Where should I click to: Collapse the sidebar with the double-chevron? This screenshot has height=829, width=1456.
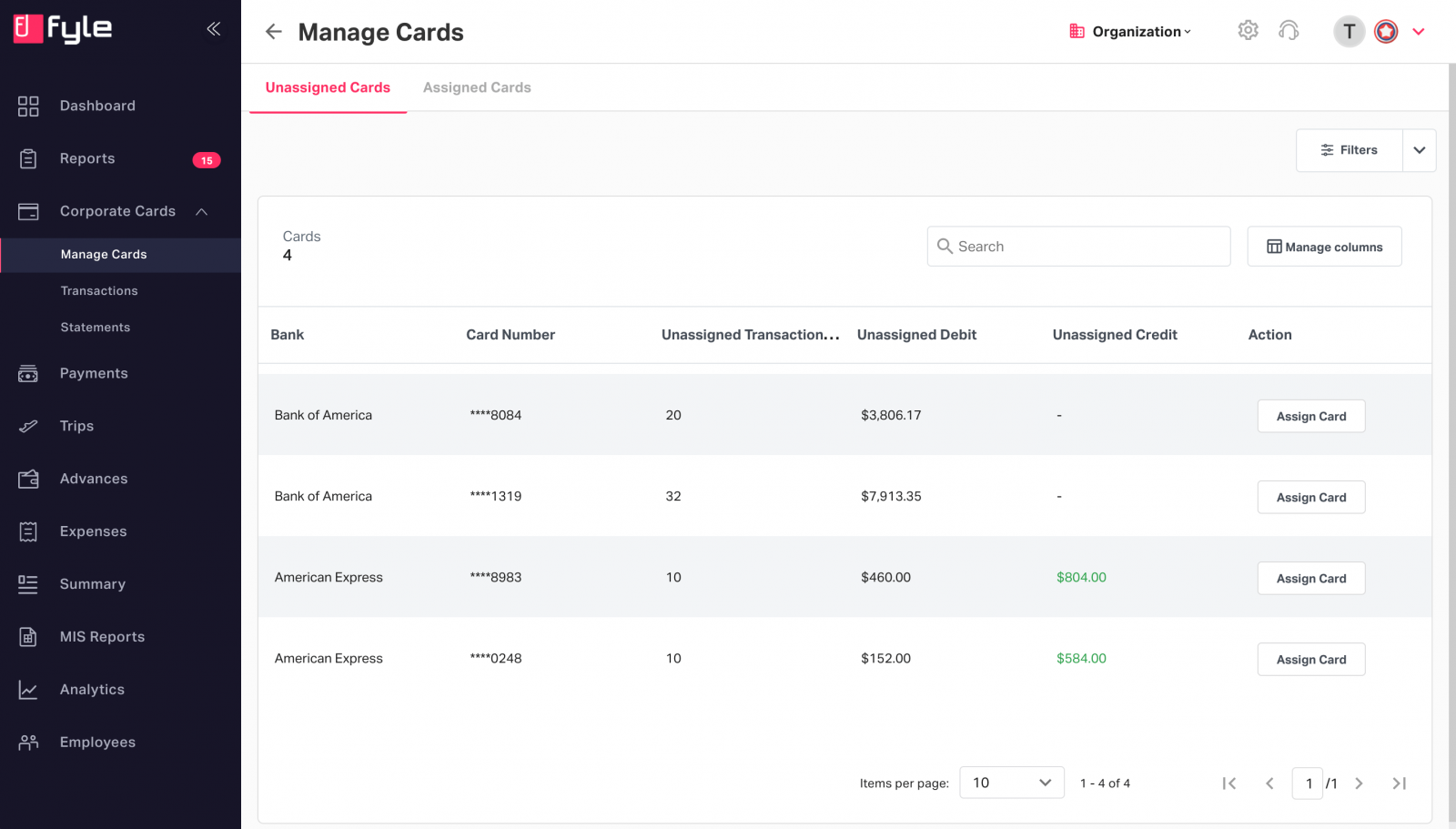pyautogui.click(x=213, y=28)
